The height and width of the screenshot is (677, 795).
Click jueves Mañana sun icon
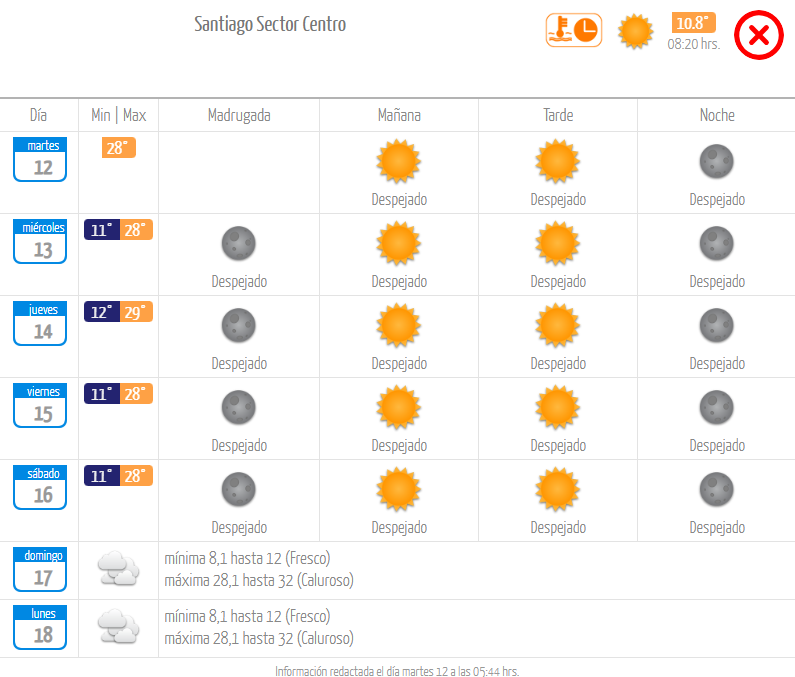click(x=399, y=326)
